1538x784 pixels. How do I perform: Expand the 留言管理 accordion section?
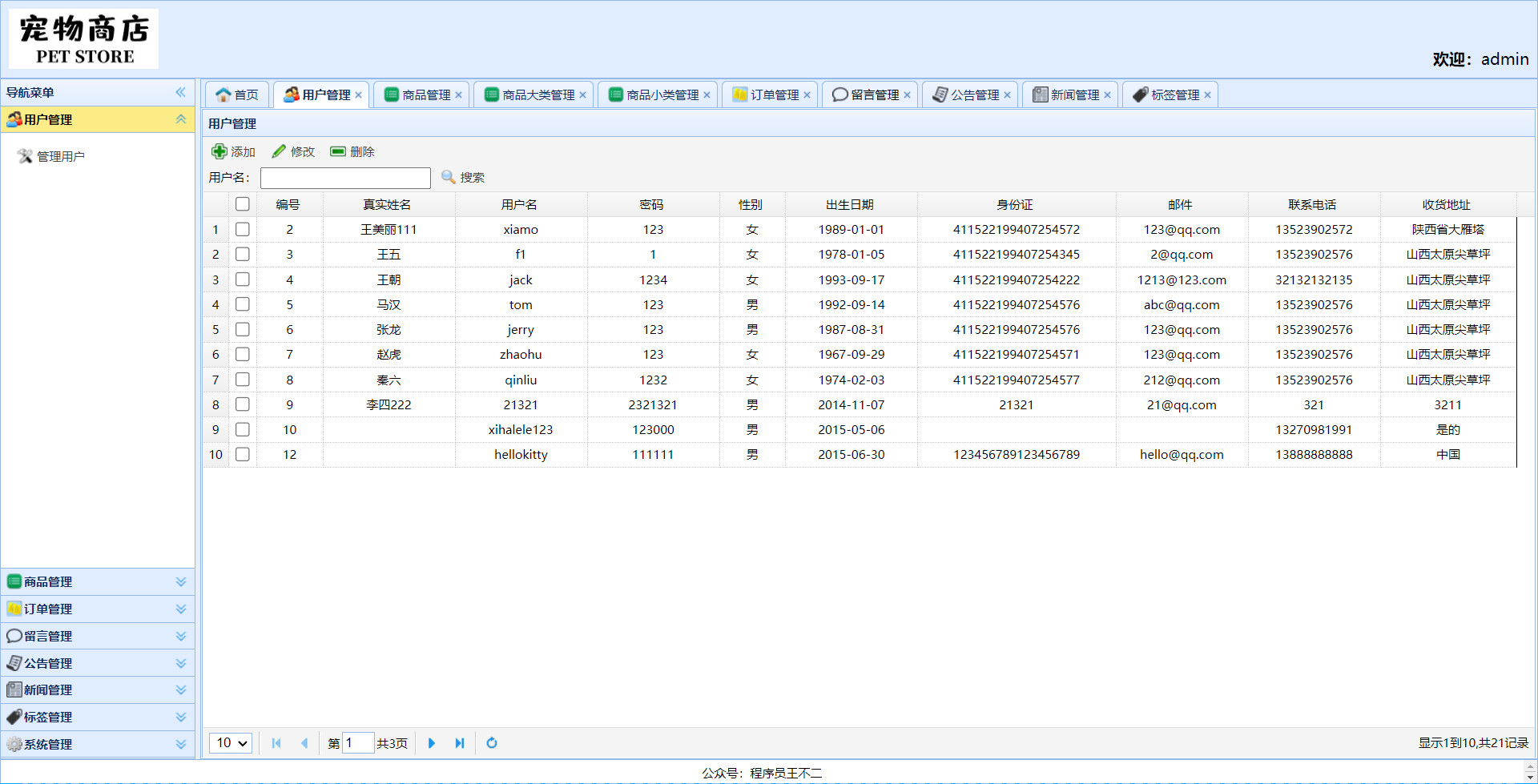click(181, 637)
